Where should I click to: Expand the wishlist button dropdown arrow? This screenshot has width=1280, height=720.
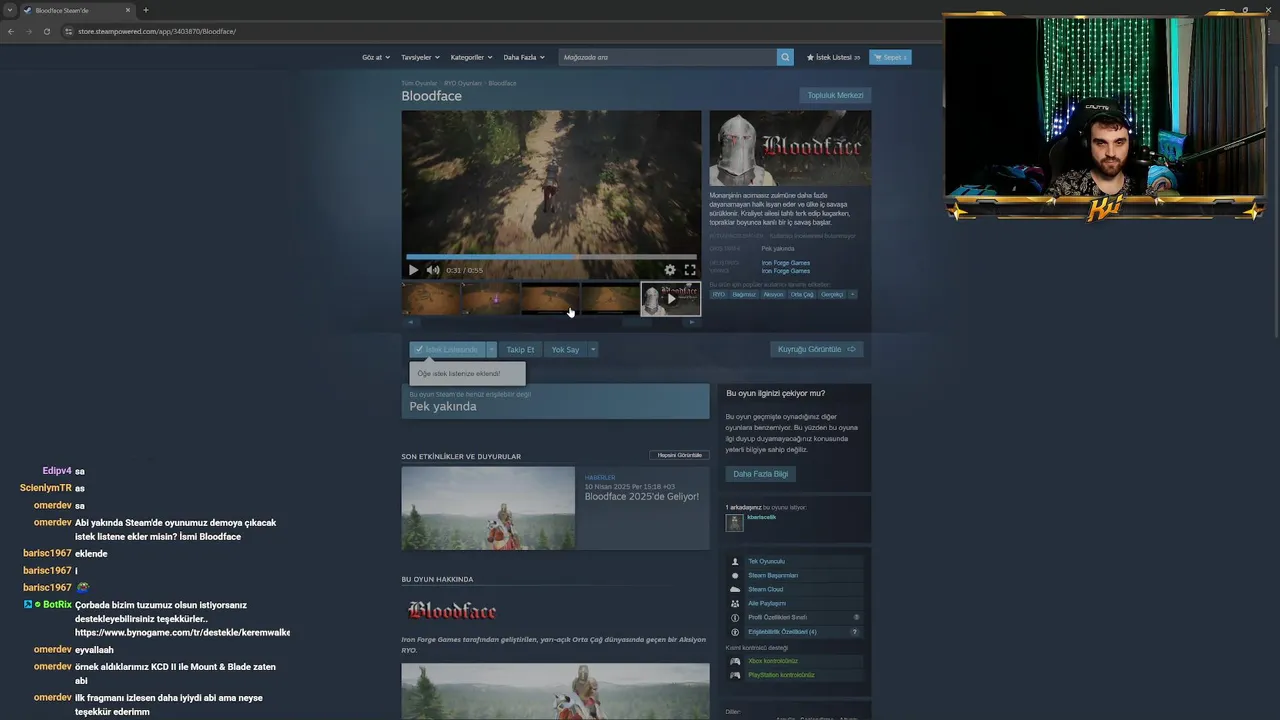point(492,349)
